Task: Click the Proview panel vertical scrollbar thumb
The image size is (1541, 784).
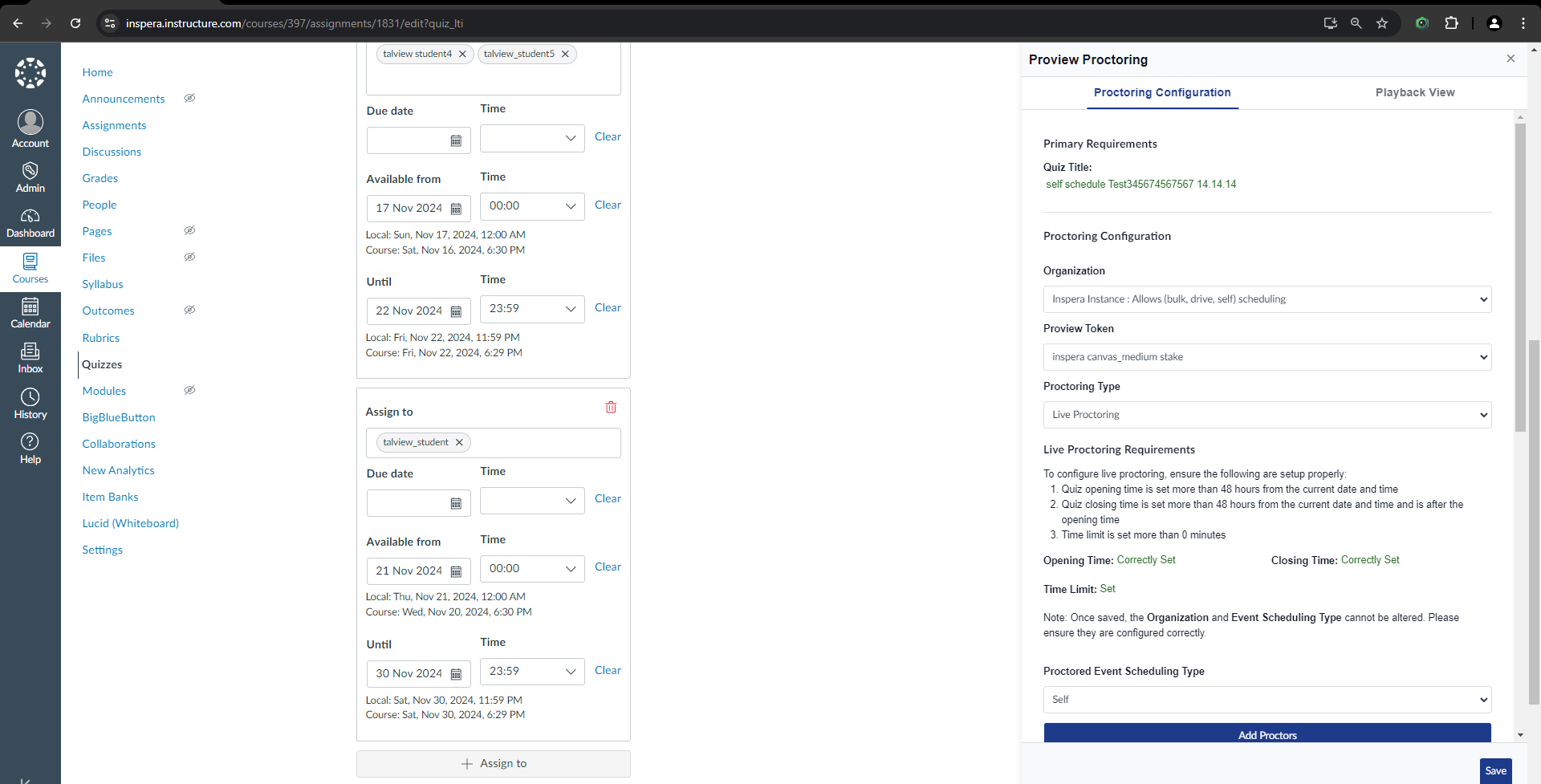Action: 1520,277
